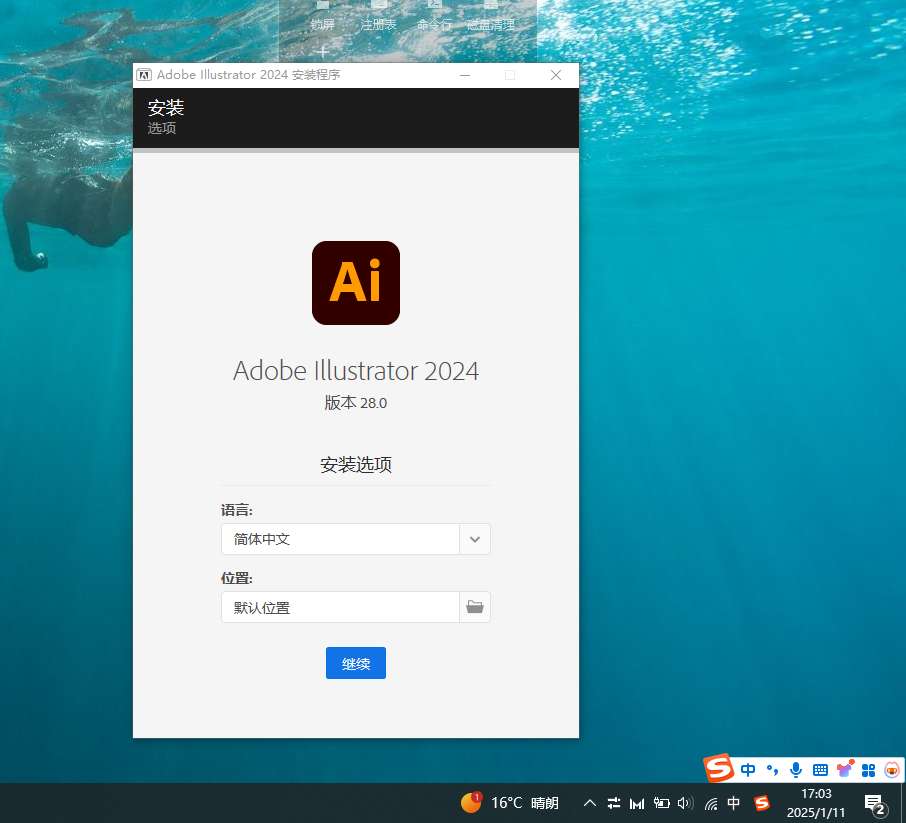Click the 版本 28.0 version text
This screenshot has height=823, width=906.
coord(355,403)
